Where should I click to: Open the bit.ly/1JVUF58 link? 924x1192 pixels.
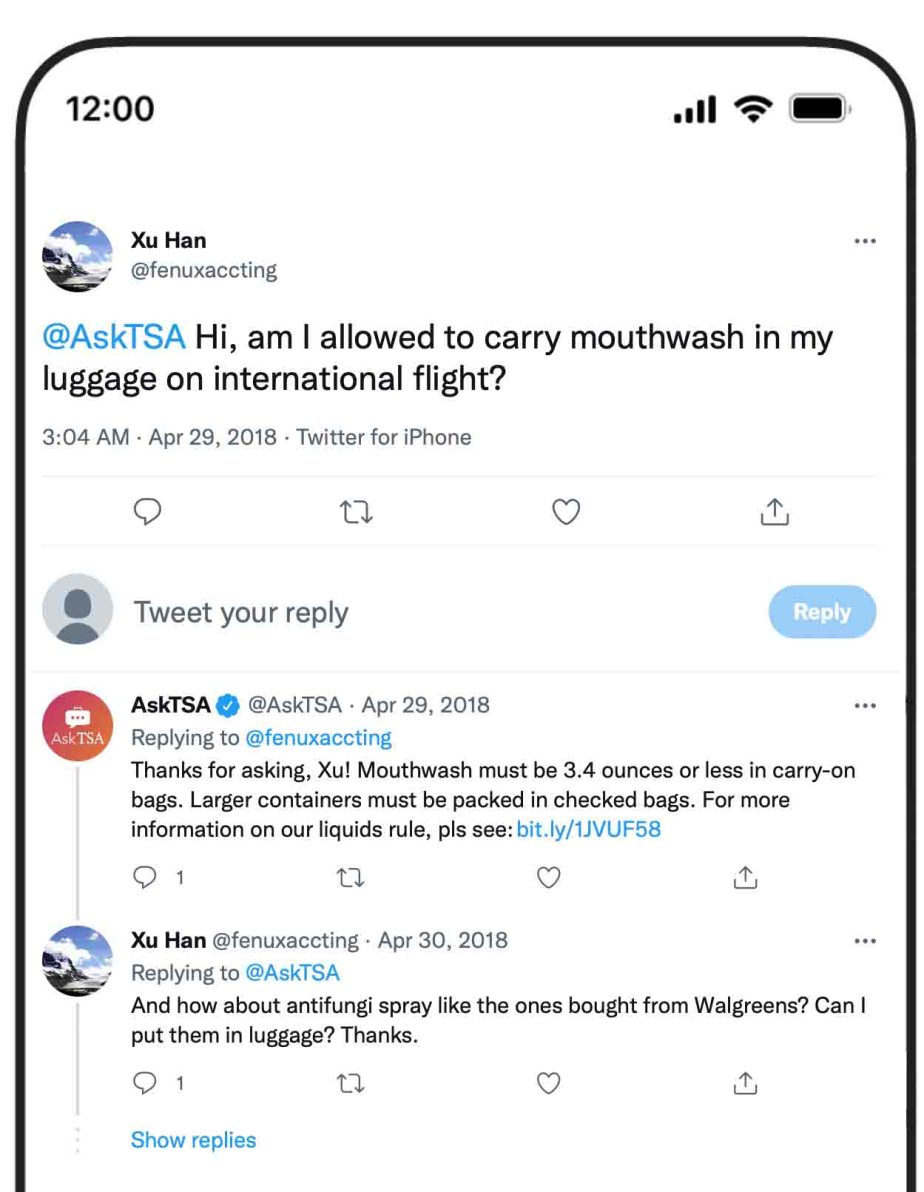pyautogui.click(x=588, y=829)
